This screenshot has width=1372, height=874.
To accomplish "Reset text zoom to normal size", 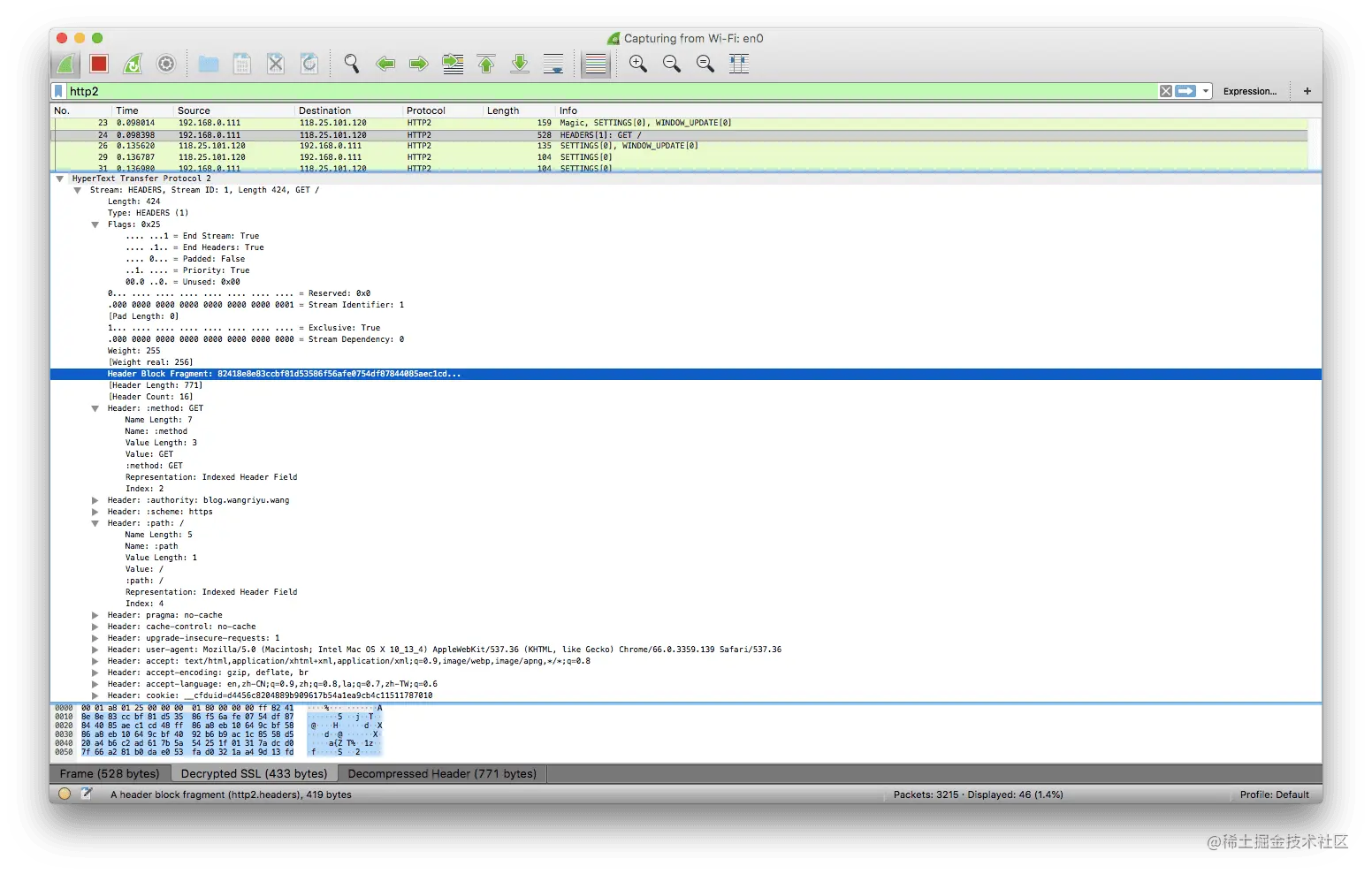I will (705, 64).
